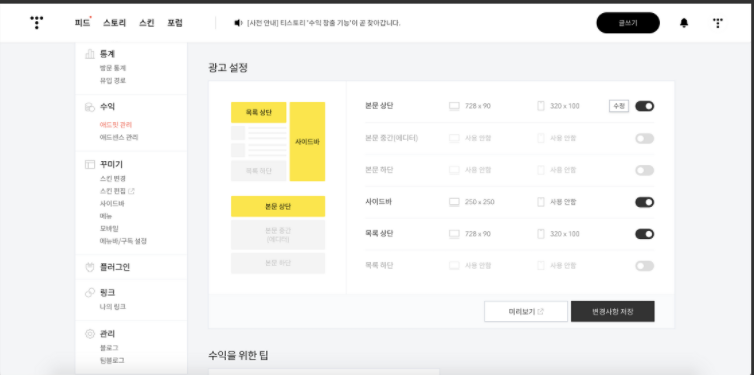
Task: Open 메뉴바/구독 설정 under 꾸미기
Action: click(123, 241)
